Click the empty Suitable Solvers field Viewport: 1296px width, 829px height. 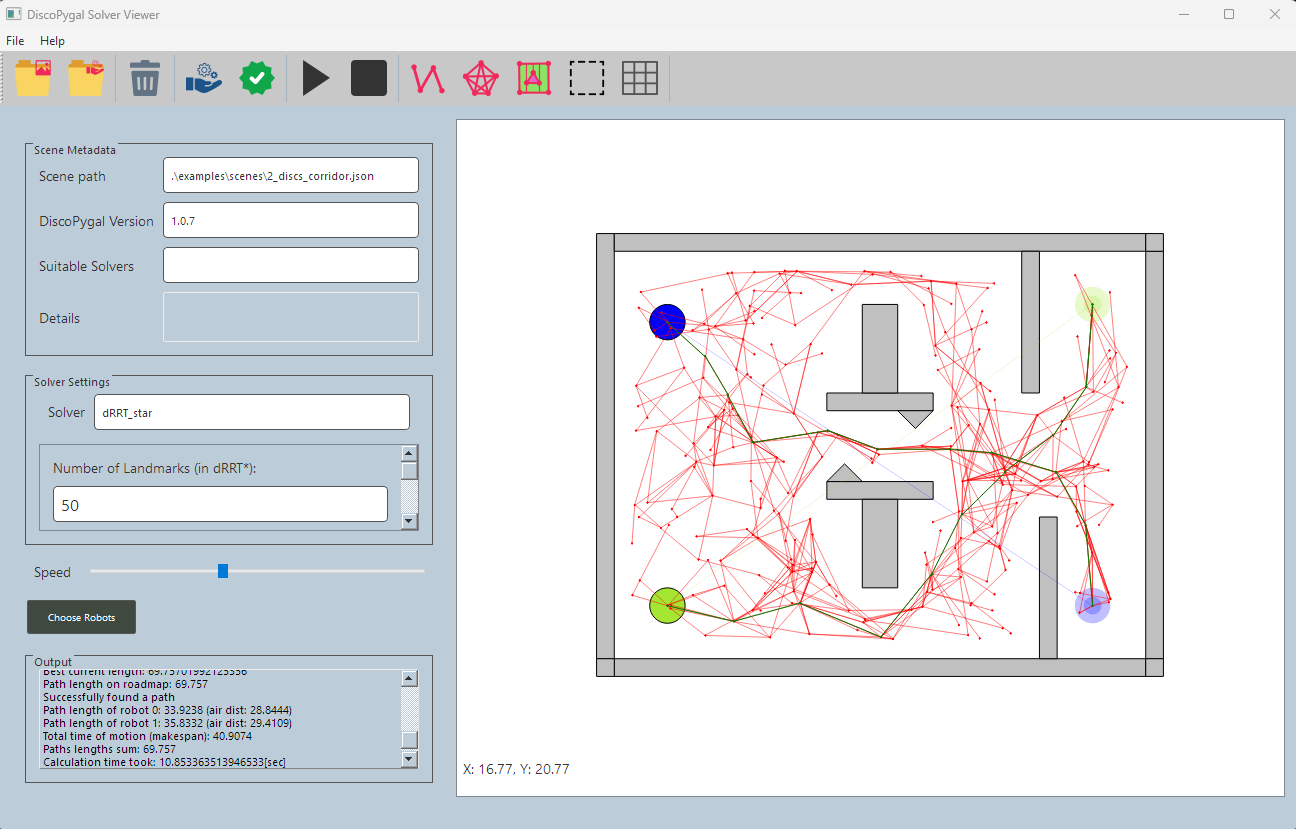pos(290,265)
